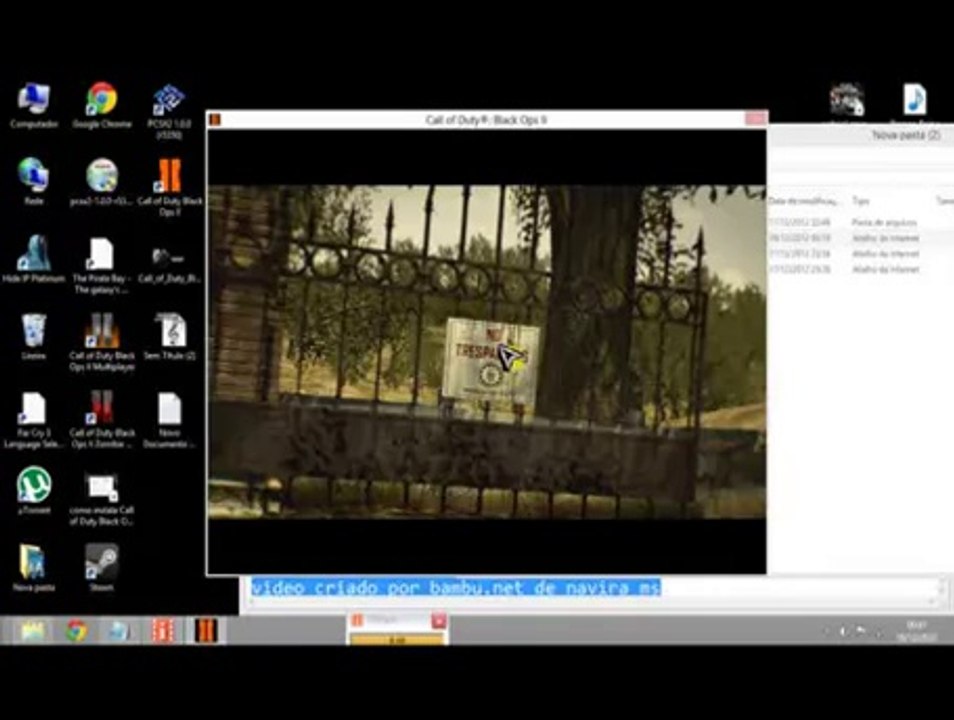Click the No Trespassing sign in game video

[x=492, y=363]
